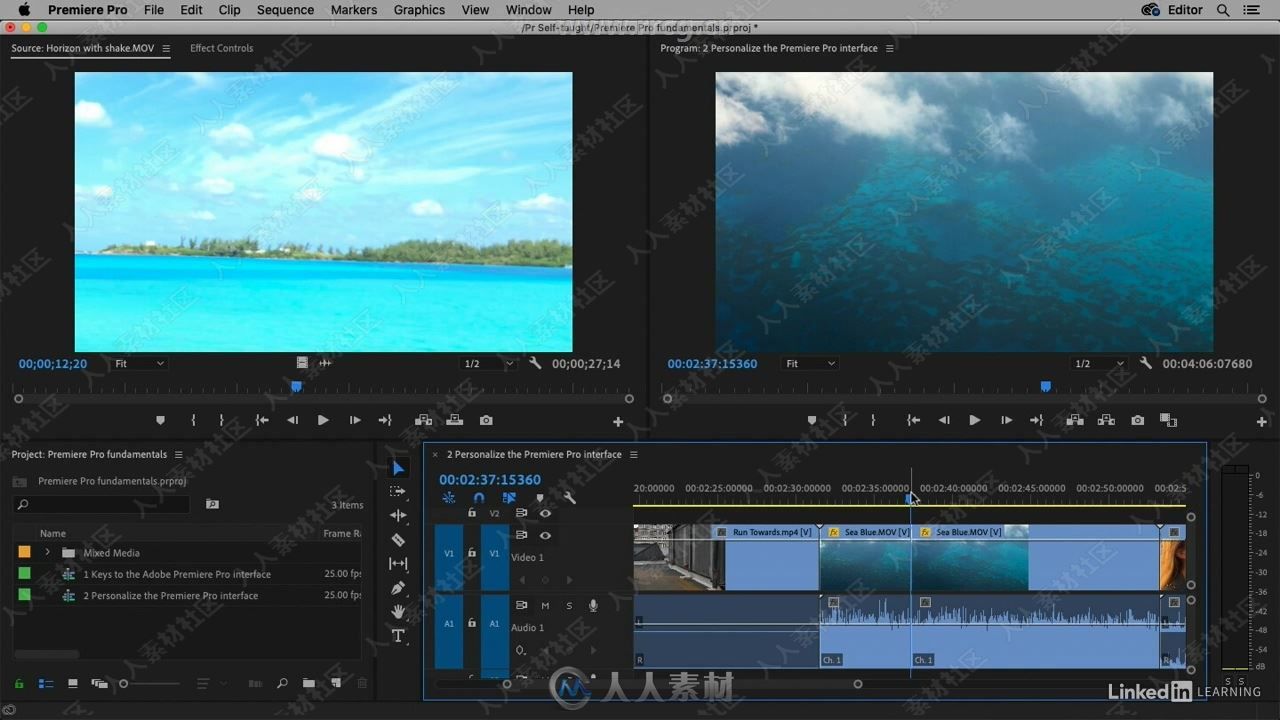Play the Program monitor sequence
1280x720 pixels.
(974, 421)
